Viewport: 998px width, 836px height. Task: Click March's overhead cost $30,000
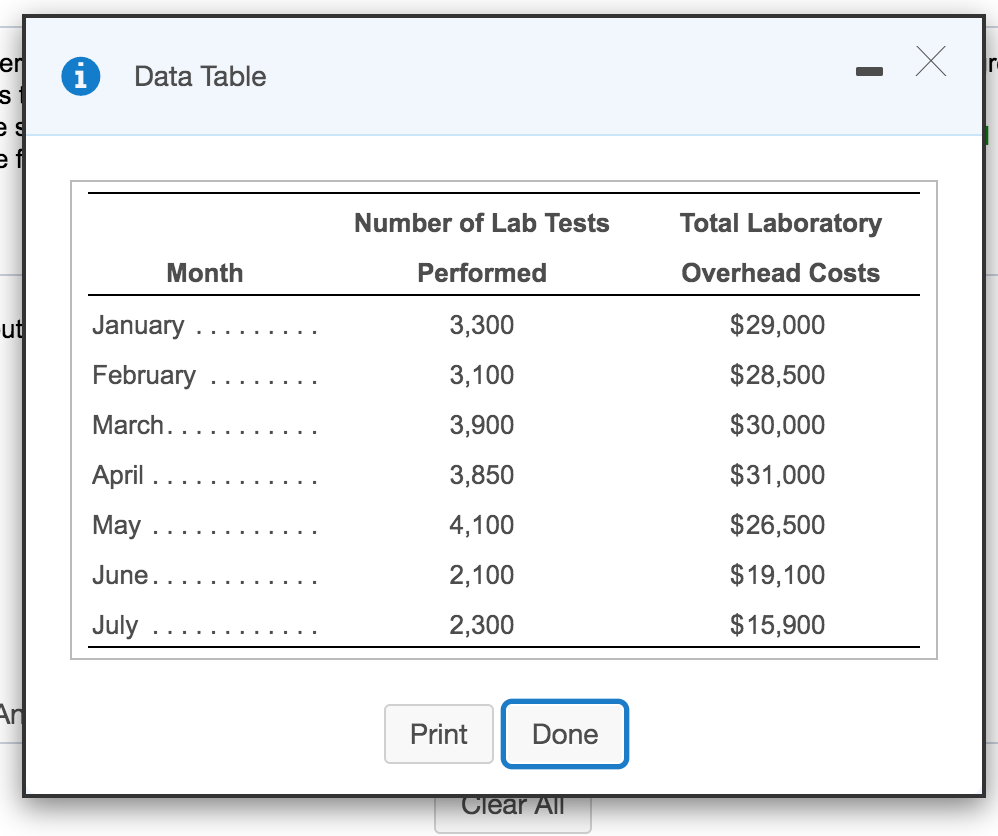777,425
